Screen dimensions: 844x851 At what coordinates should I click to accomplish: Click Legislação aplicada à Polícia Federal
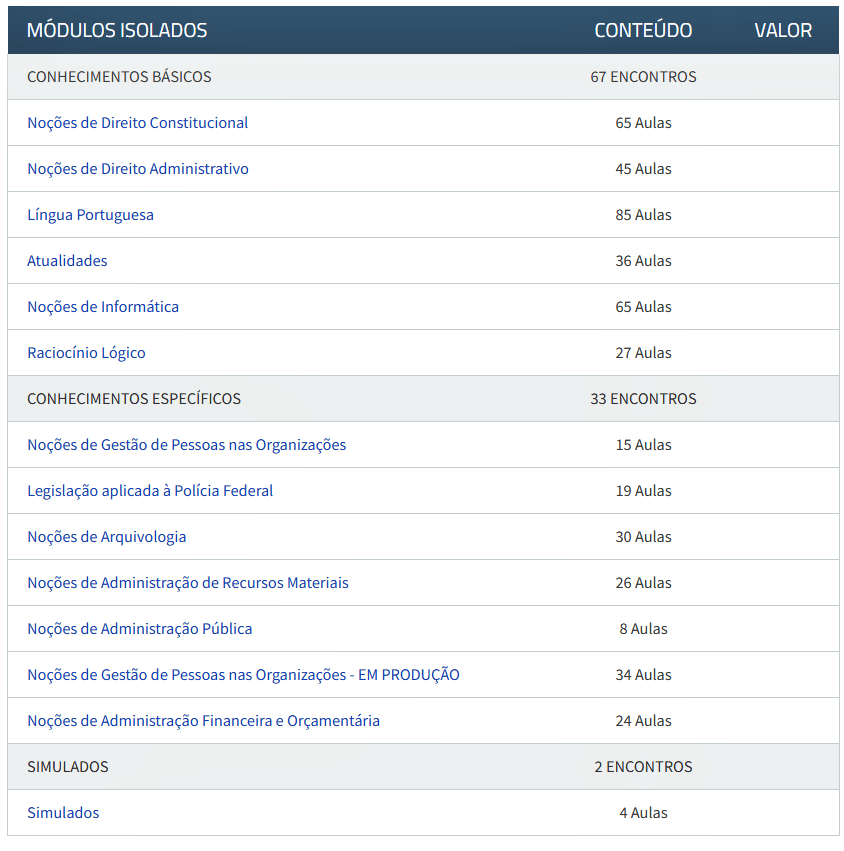pos(150,491)
